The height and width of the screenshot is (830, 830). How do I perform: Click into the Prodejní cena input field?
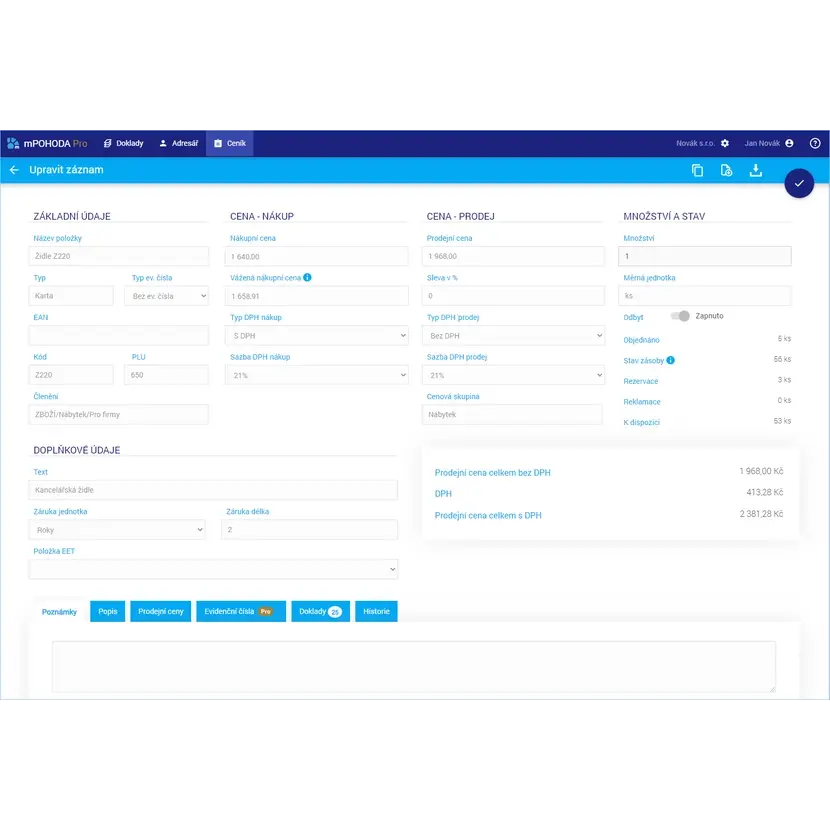514,257
